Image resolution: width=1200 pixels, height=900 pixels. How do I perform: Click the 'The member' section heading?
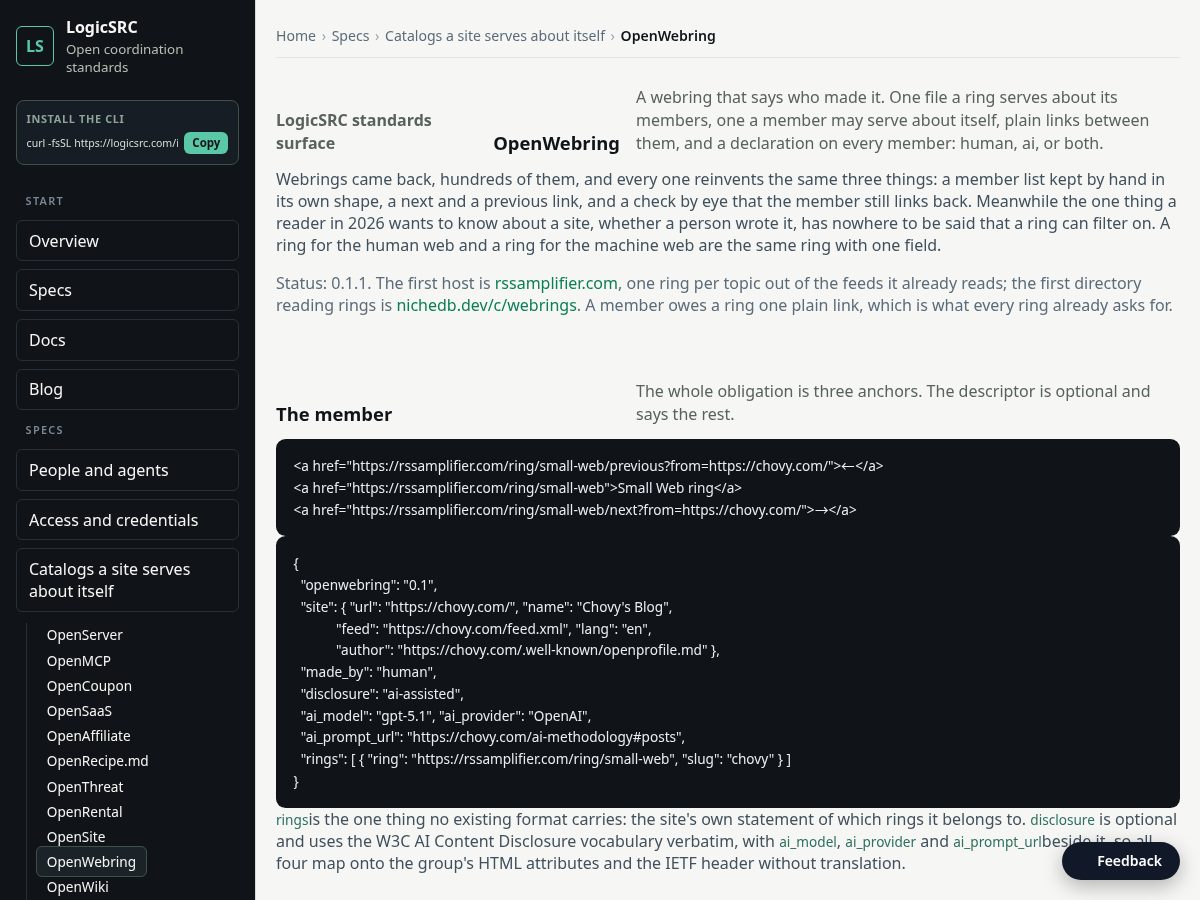pos(334,414)
